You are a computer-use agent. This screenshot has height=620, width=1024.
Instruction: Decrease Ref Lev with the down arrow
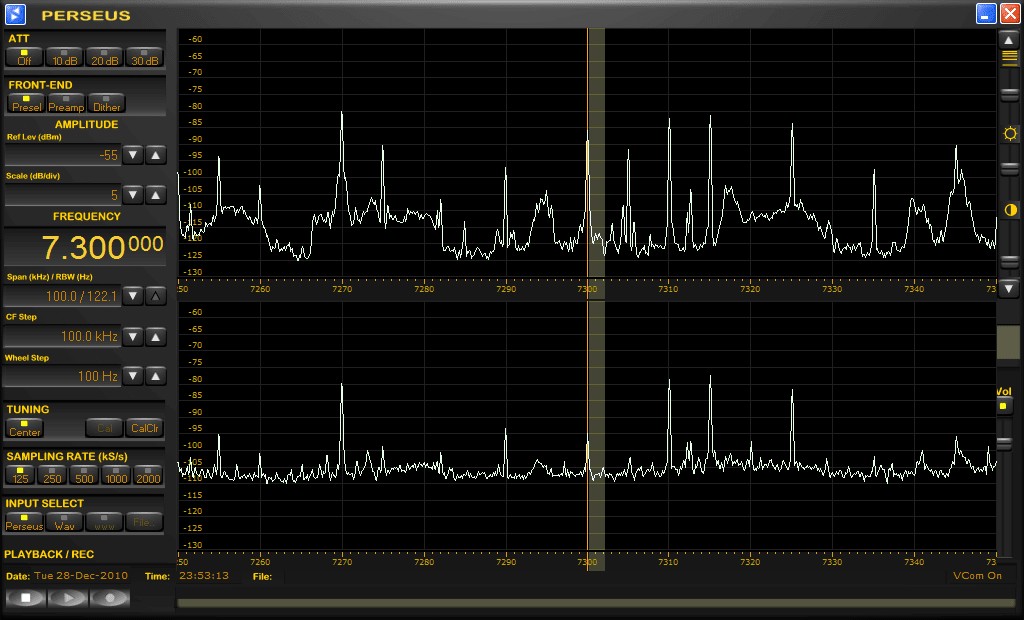(133, 155)
